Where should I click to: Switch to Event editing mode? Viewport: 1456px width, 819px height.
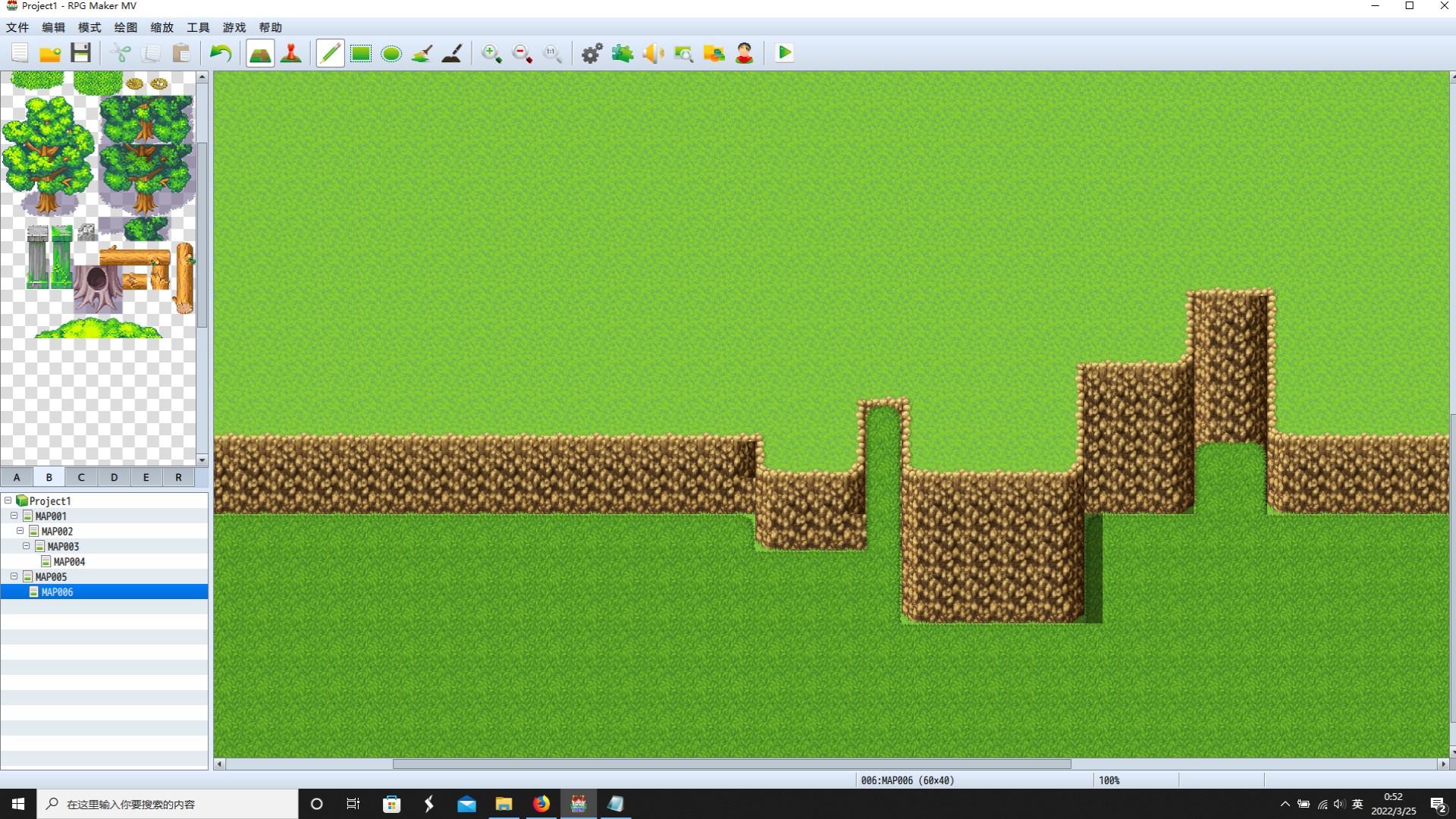pos(291,53)
